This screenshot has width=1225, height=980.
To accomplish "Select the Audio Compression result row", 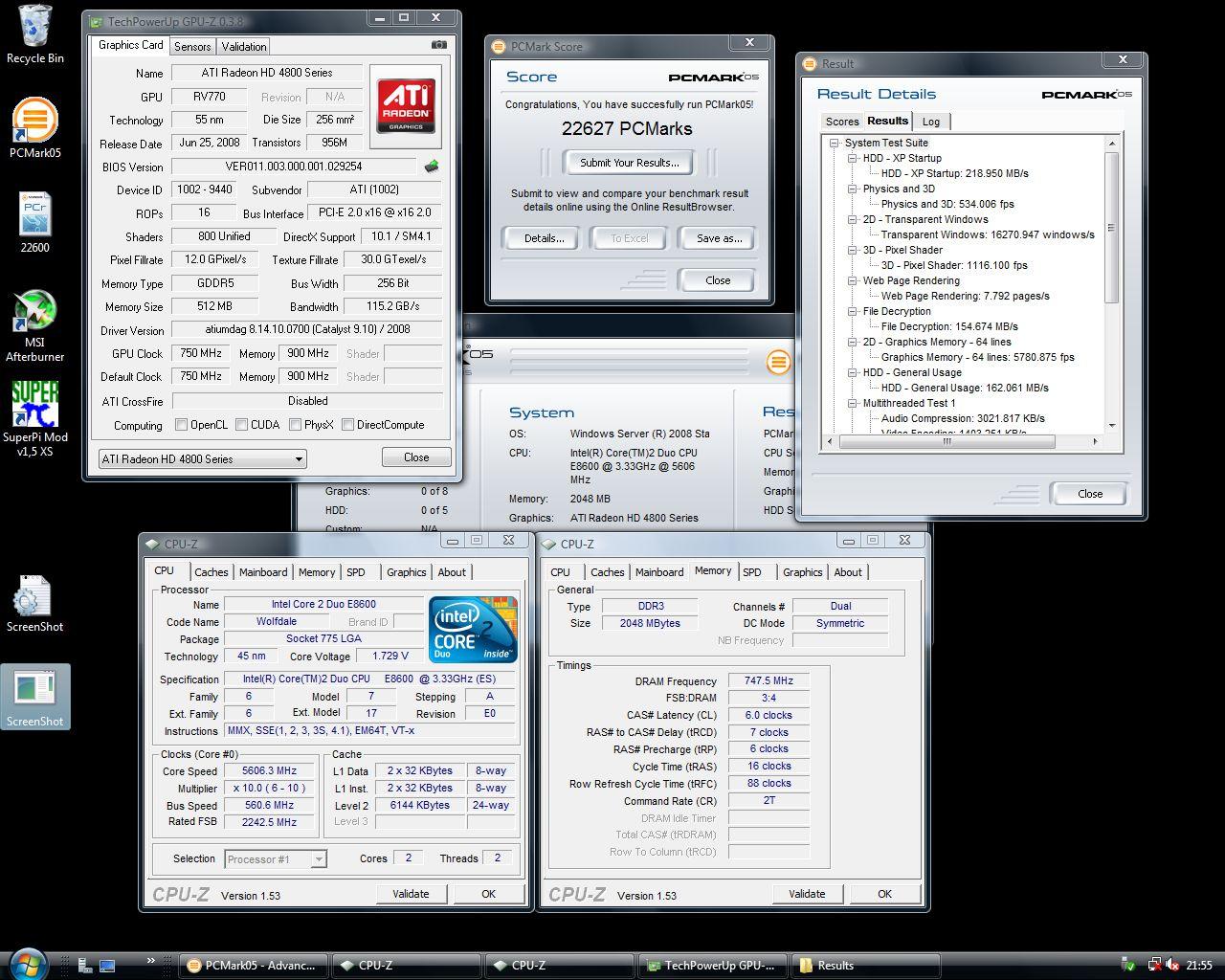I will pyautogui.click(x=963, y=419).
